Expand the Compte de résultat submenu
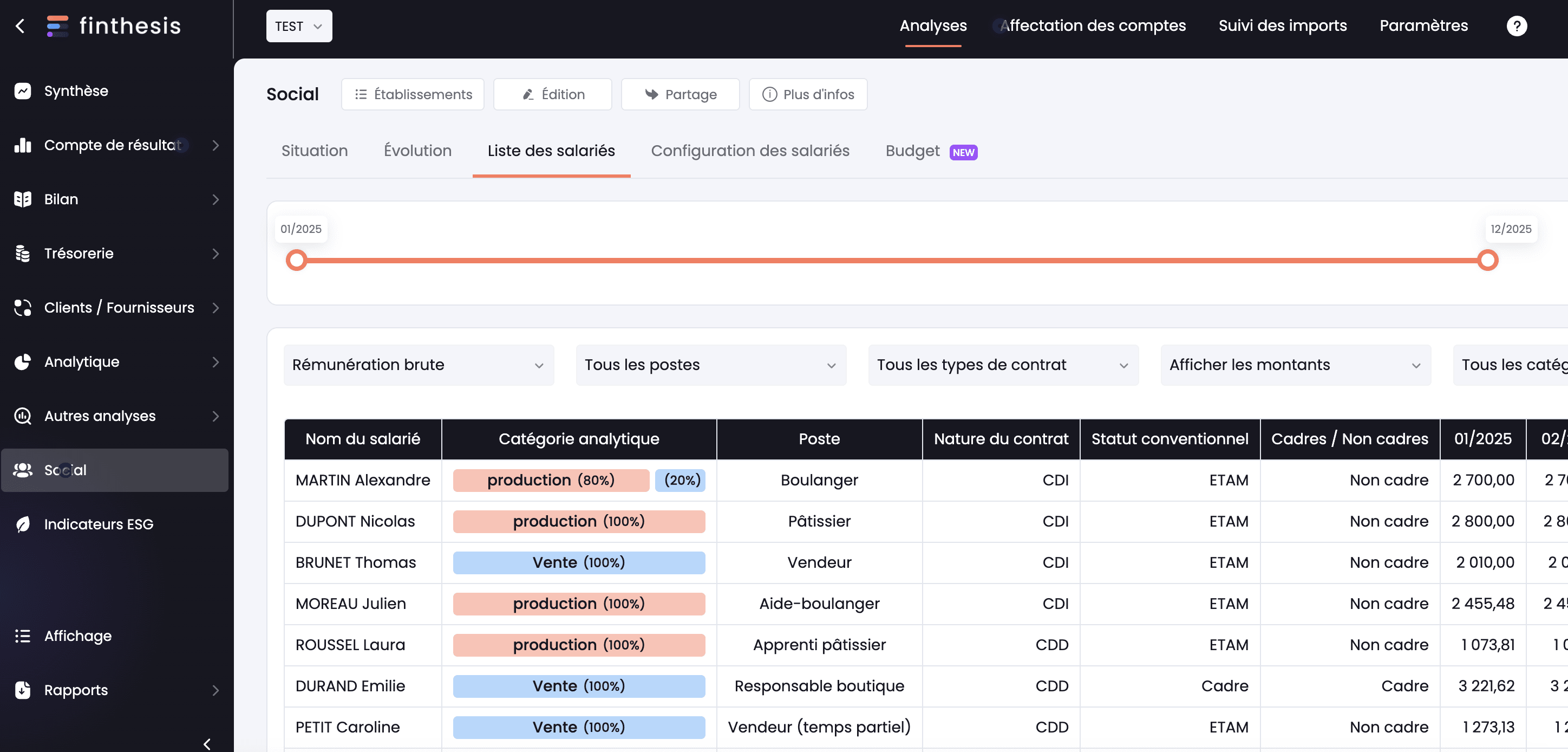The width and height of the screenshot is (1568, 752). click(x=215, y=145)
